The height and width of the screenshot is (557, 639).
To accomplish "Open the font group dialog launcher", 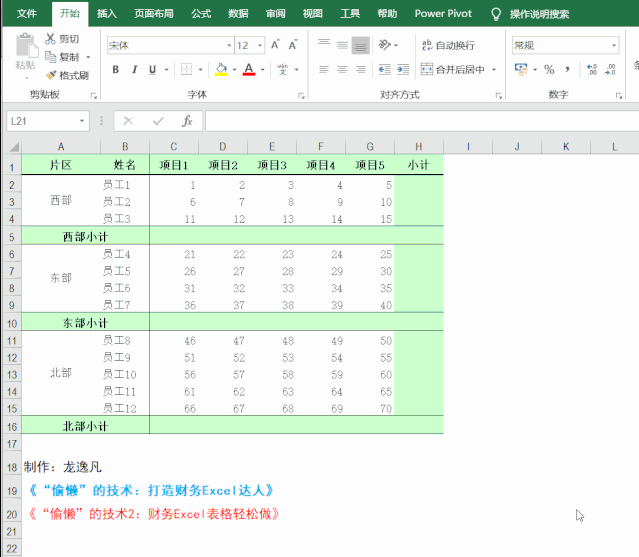I will 301,96.
